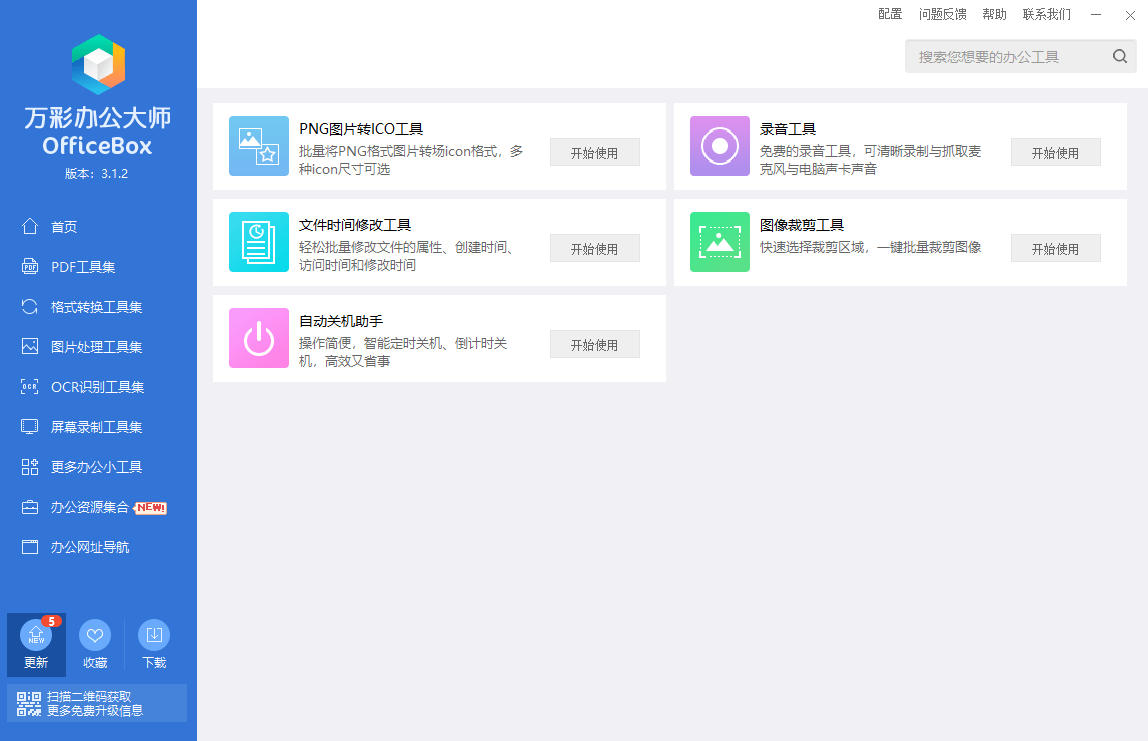This screenshot has width=1148, height=741.
Task: Click the 图像裁剪工具 cropping tool icon
Action: tap(719, 241)
